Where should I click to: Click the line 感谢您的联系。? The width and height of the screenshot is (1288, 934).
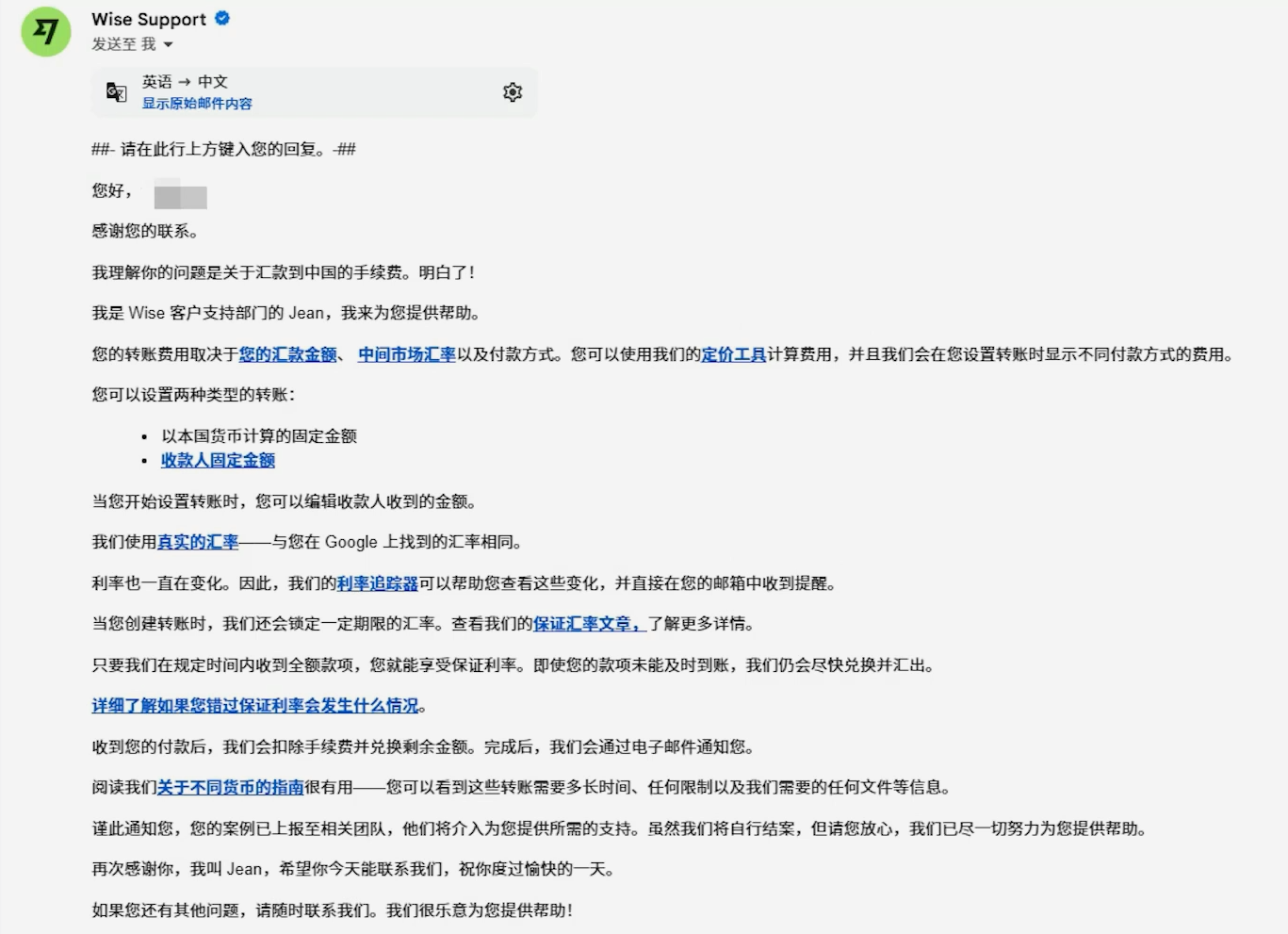(x=145, y=231)
